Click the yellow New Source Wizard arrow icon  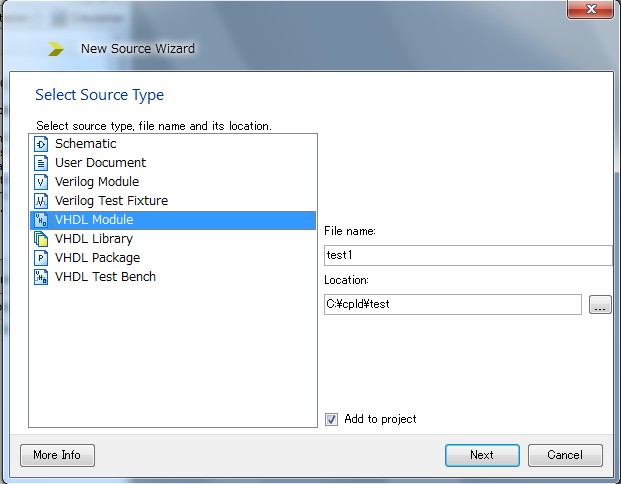56,49
